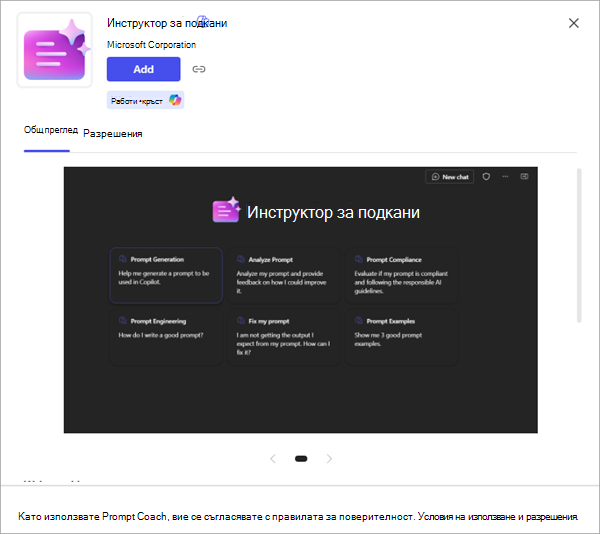Select the Prompt Compliance card
This screenshot has width=600, height=534.
(x=402, y=275)
